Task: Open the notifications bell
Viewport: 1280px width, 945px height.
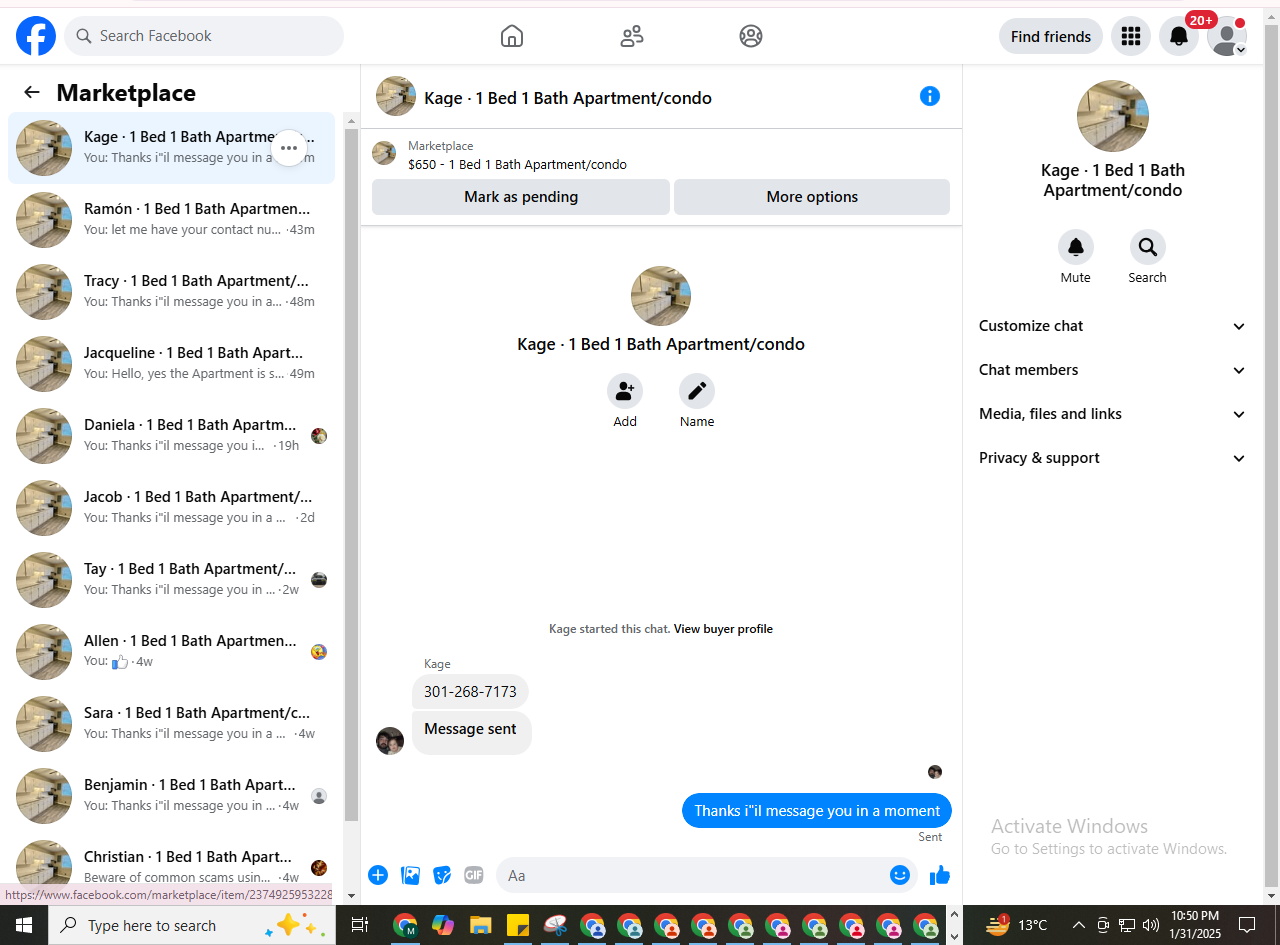Action: click(x=1179, y=36)
